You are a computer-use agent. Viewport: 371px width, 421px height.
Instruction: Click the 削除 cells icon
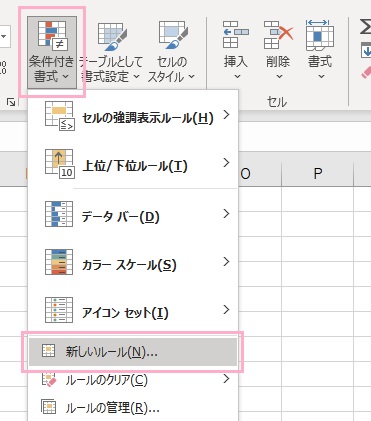[x=278, y=35]
